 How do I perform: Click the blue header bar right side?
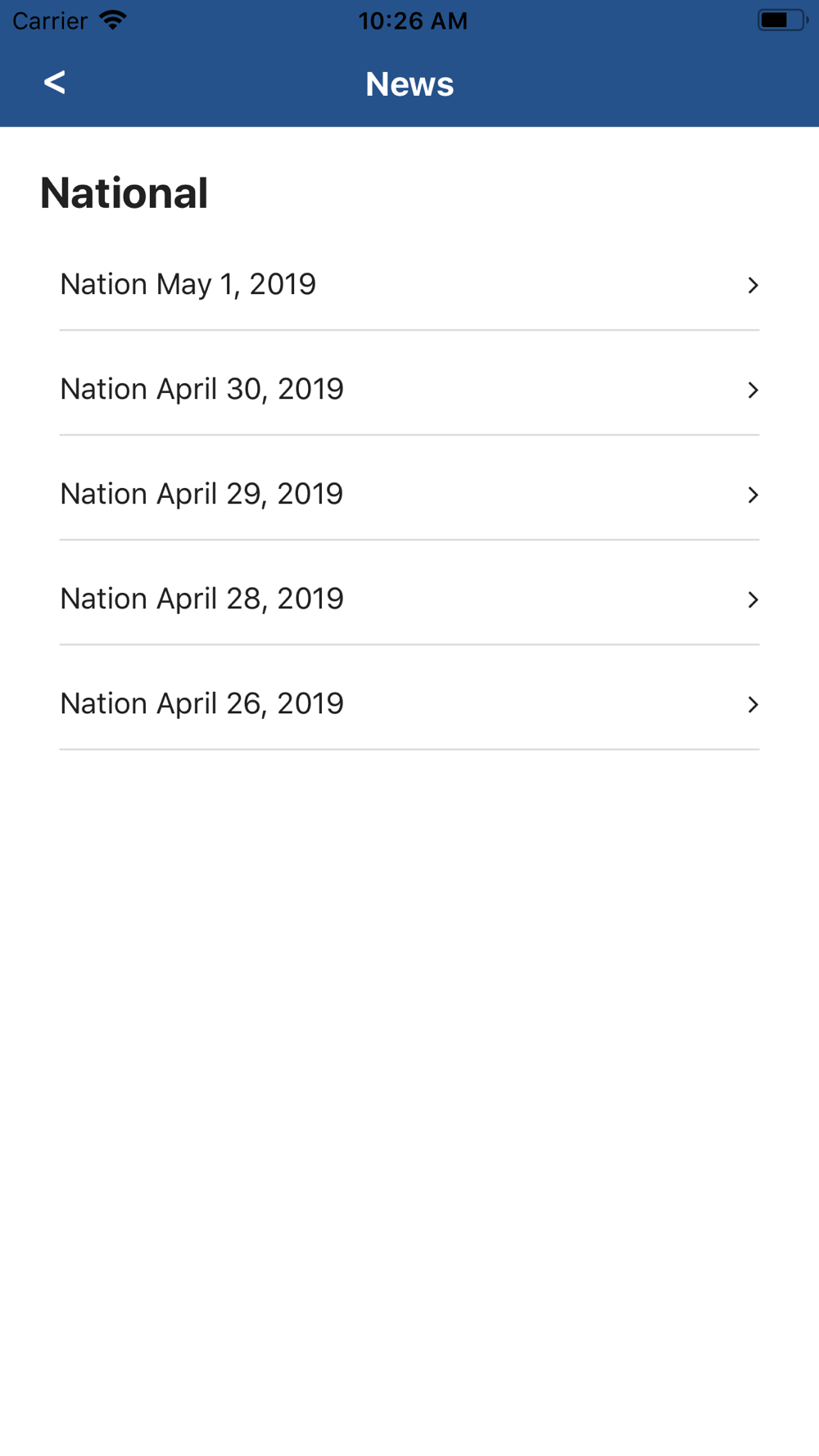(x=655, y=84)
